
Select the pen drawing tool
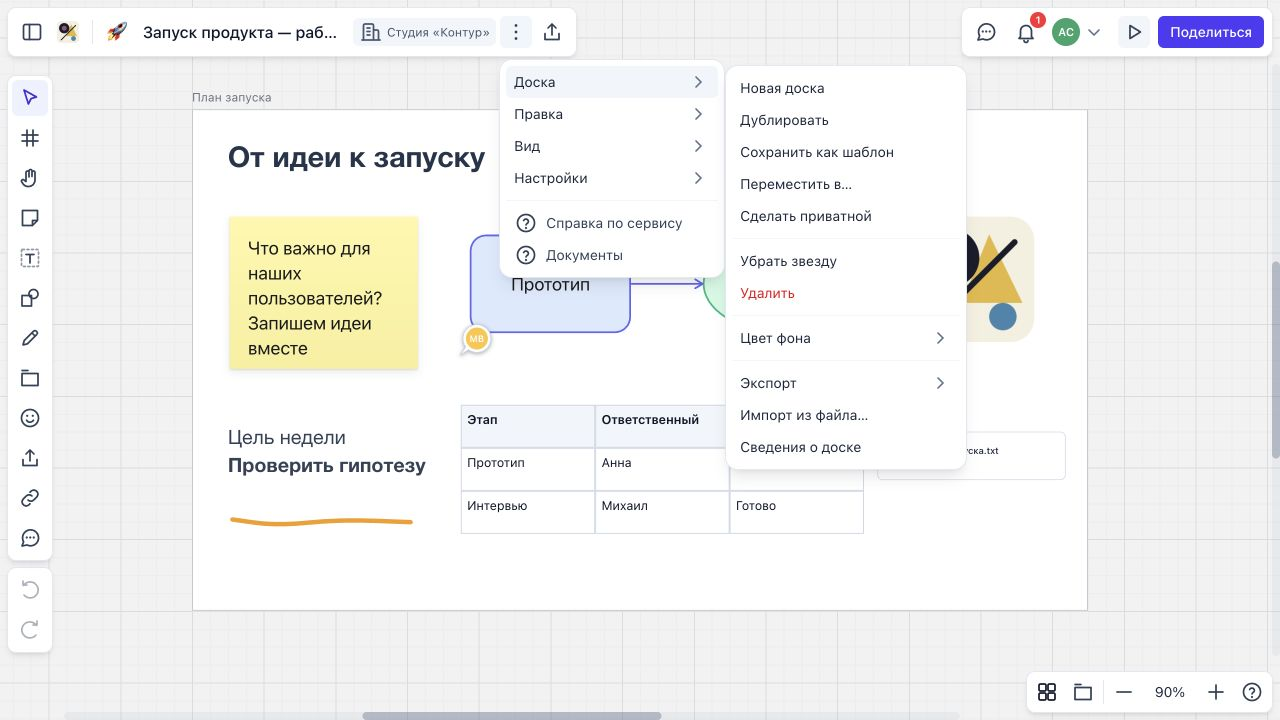(x=30, y=338)
